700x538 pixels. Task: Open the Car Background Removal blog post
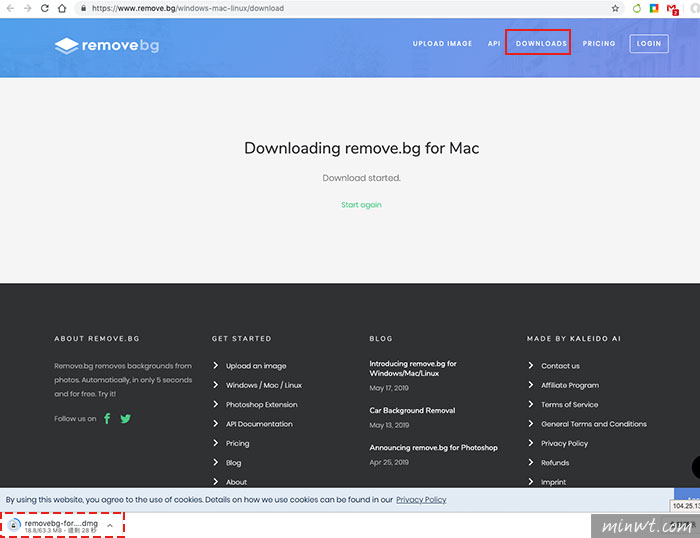[412, 410]
